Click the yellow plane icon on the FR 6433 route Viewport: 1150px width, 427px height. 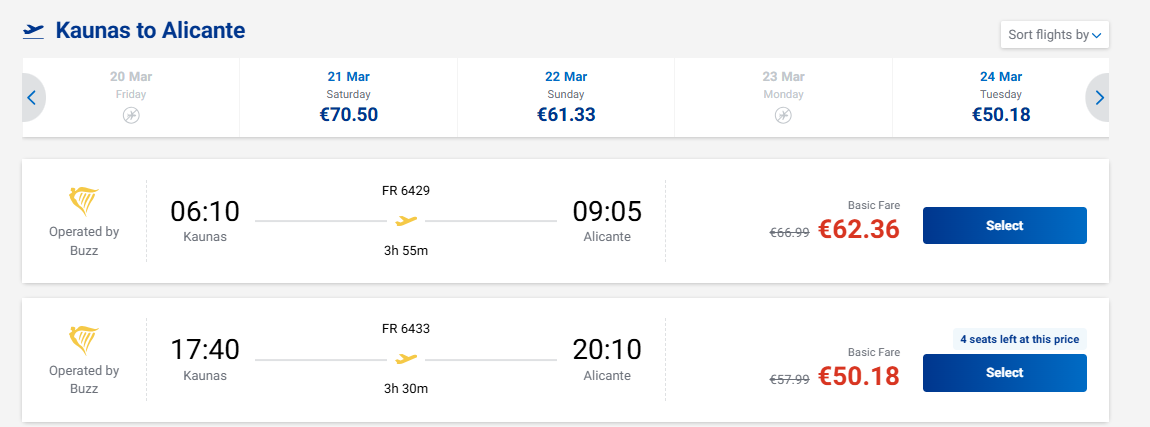[x=406, y=359]
